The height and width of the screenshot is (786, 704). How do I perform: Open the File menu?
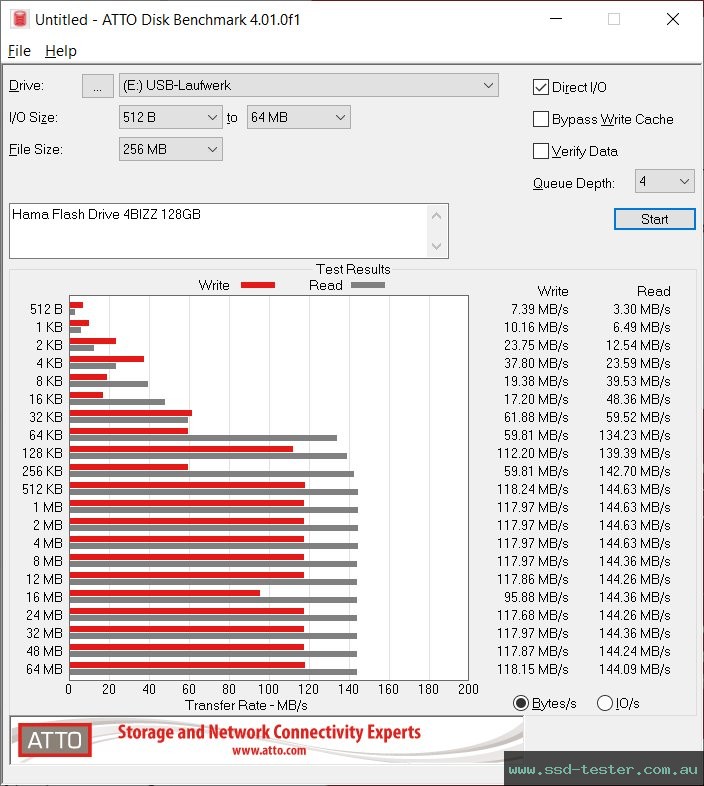[19, 51]
